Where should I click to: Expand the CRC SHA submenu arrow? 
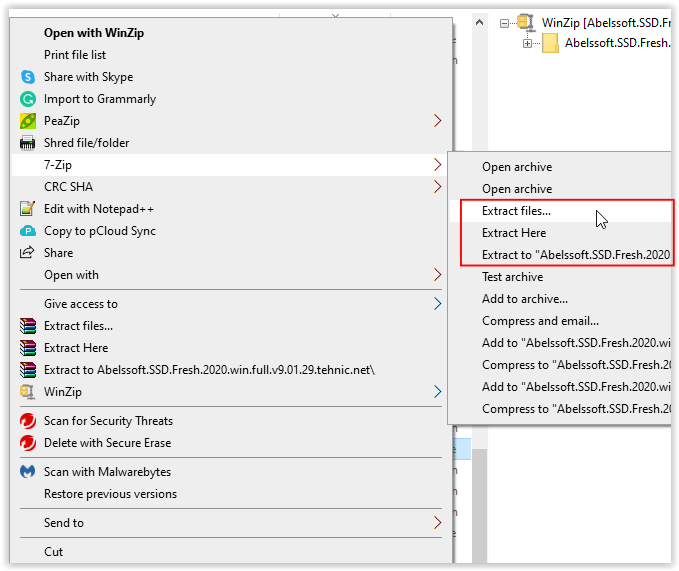pyautogui.click(x=437, y=187)
